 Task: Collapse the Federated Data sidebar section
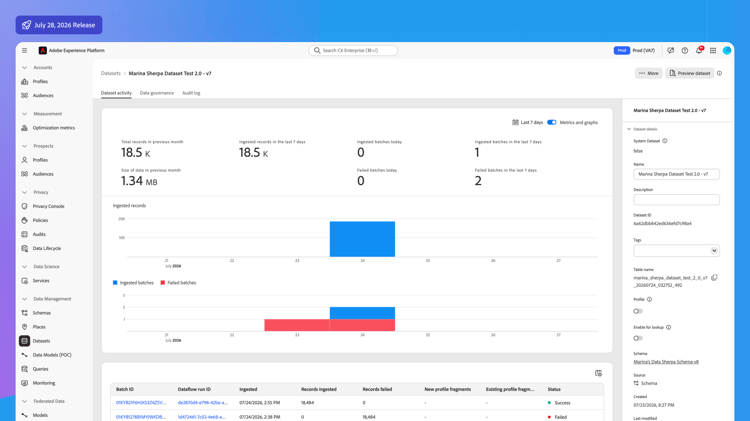[x=24, y=401]
